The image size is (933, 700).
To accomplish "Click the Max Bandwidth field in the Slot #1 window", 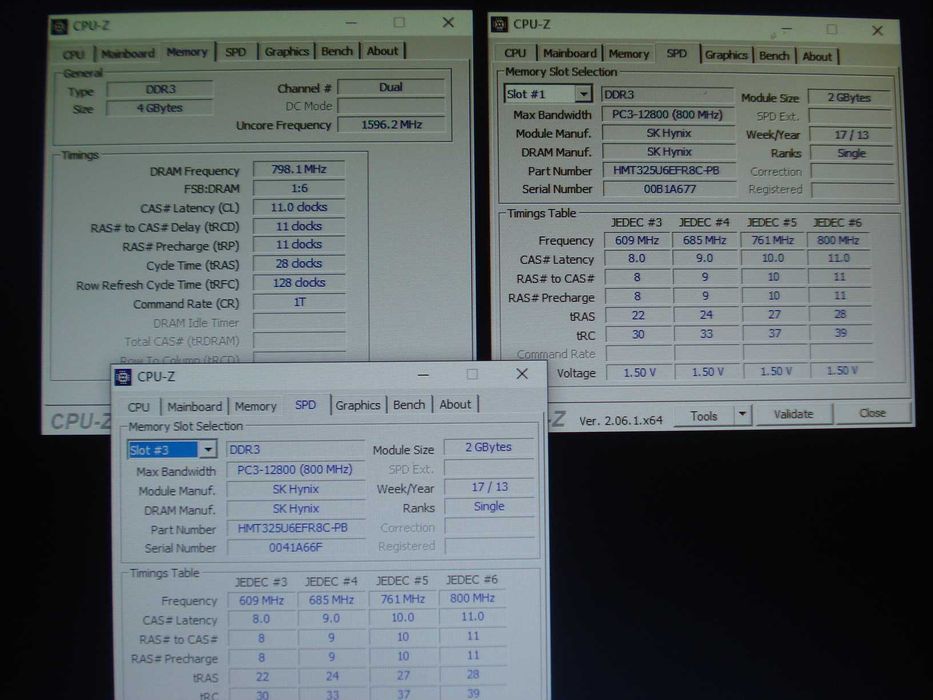I will tap(668, 114).
